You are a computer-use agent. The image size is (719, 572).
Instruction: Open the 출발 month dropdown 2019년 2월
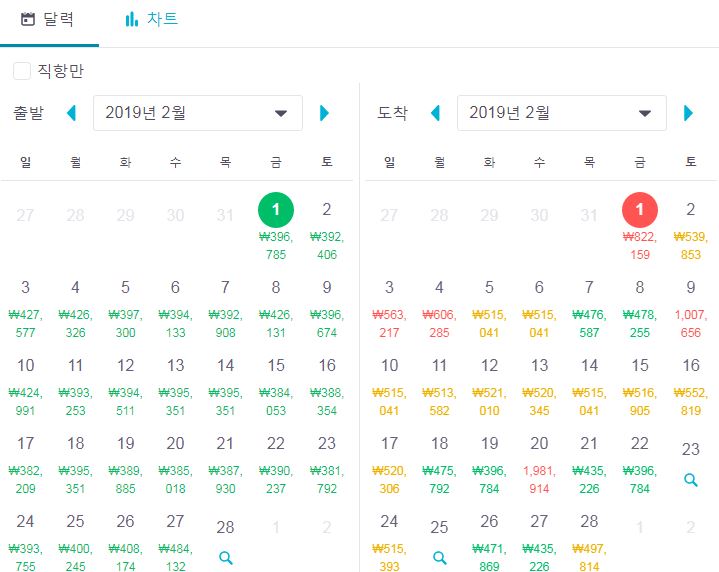click(198, 113)
